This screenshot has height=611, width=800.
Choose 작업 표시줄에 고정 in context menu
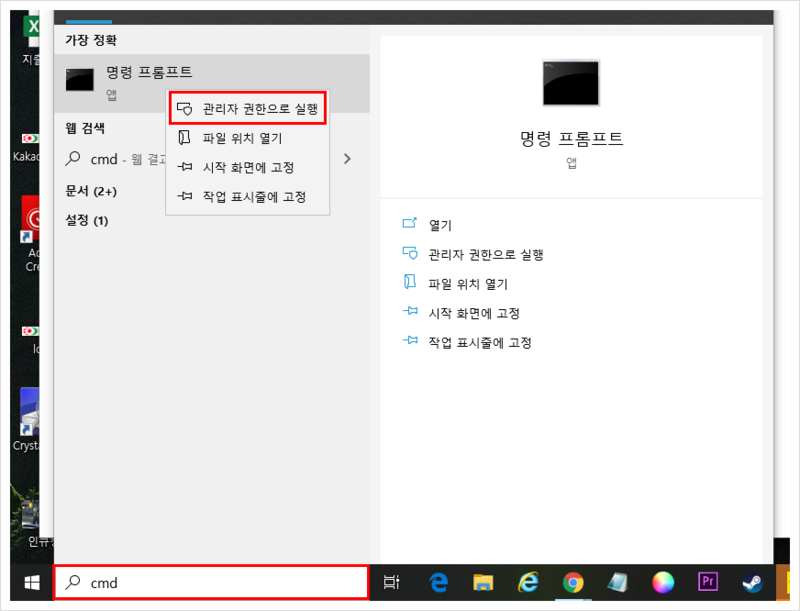tap(248, 196)
